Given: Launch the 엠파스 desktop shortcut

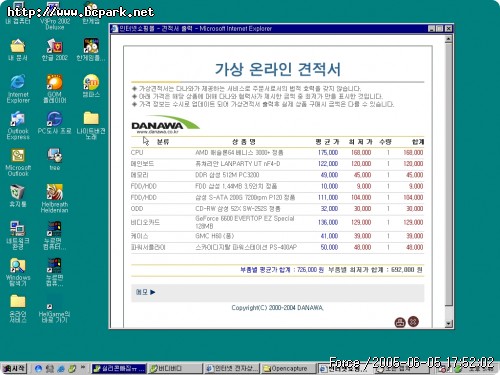Looking at the screenshot, I should 91,86.
